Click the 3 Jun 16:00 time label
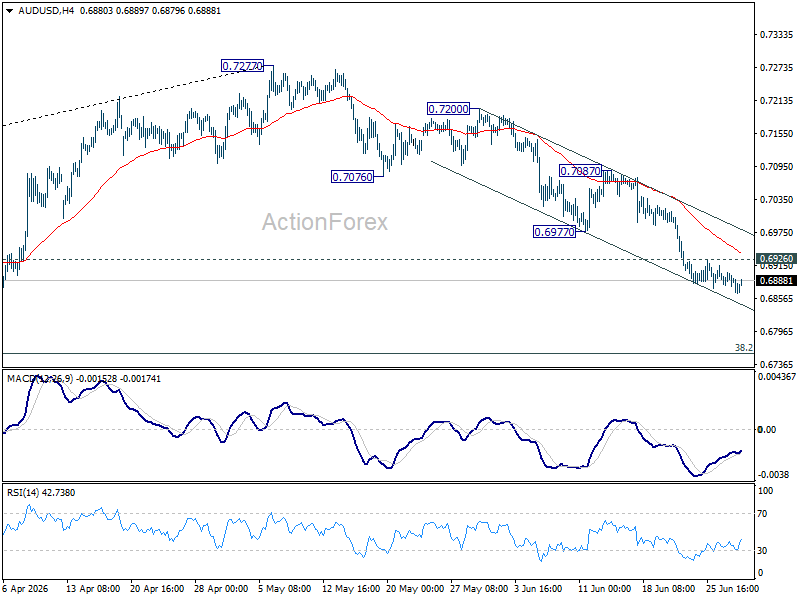This screenshot has width=800, height=600. (x=538, y=588)
